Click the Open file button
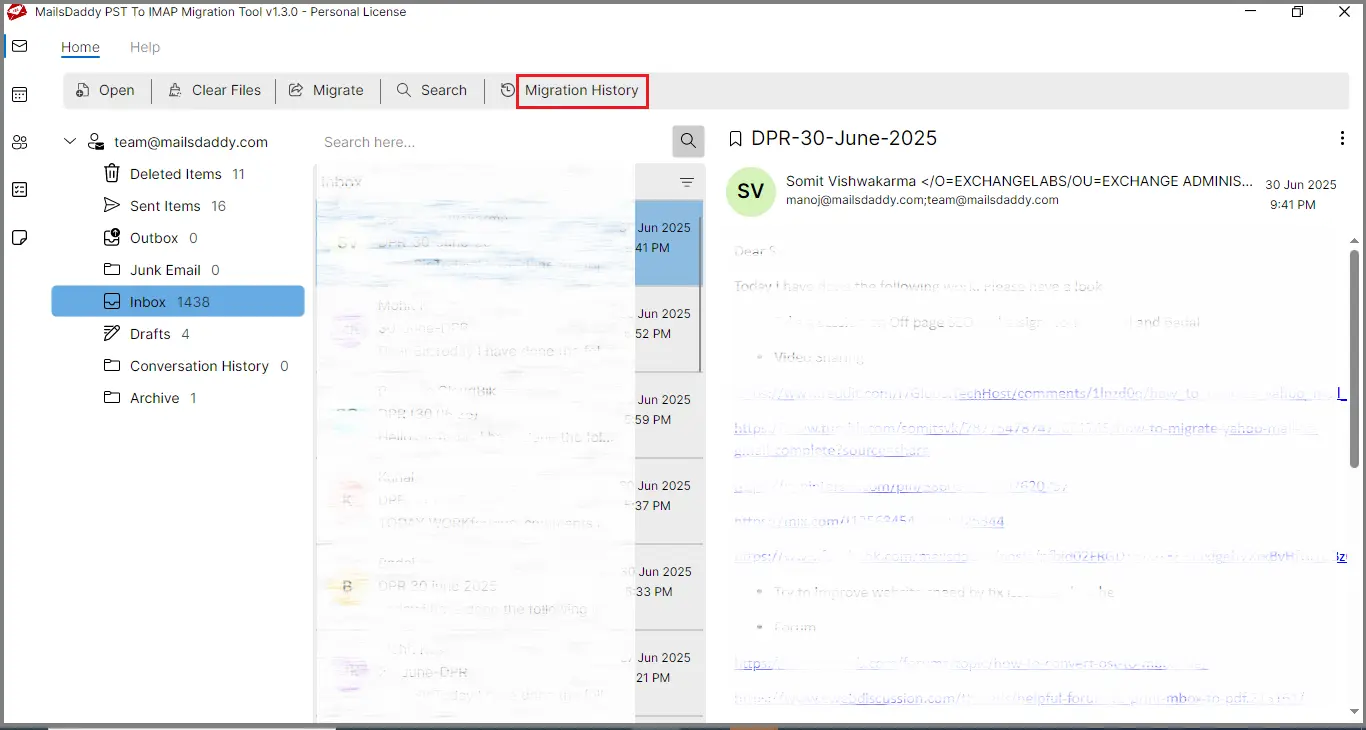1366x730 pixels. [x=105, y=90]
